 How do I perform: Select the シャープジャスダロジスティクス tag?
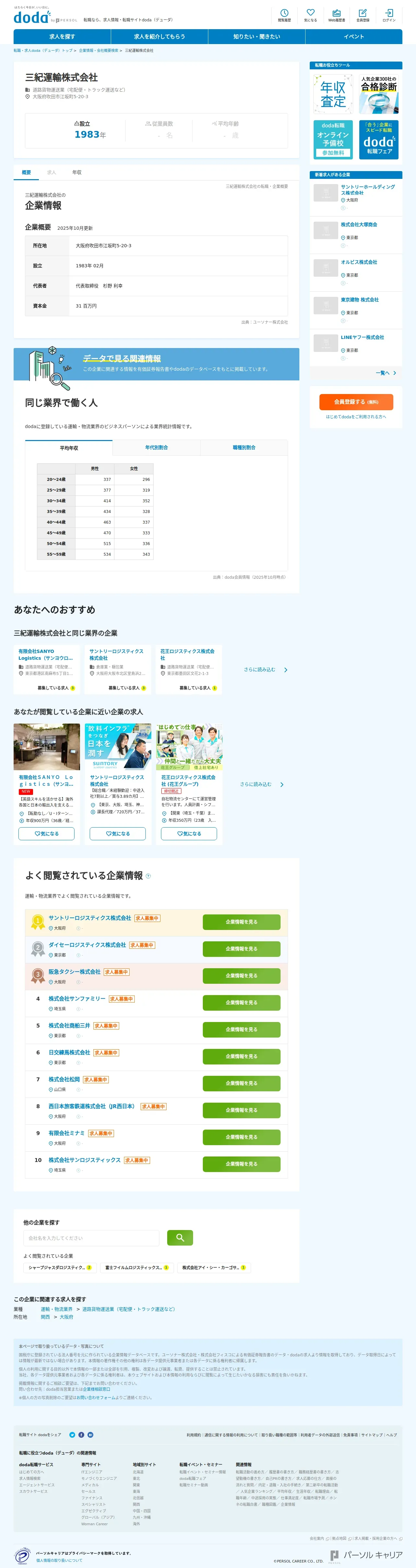(60, 1267)
